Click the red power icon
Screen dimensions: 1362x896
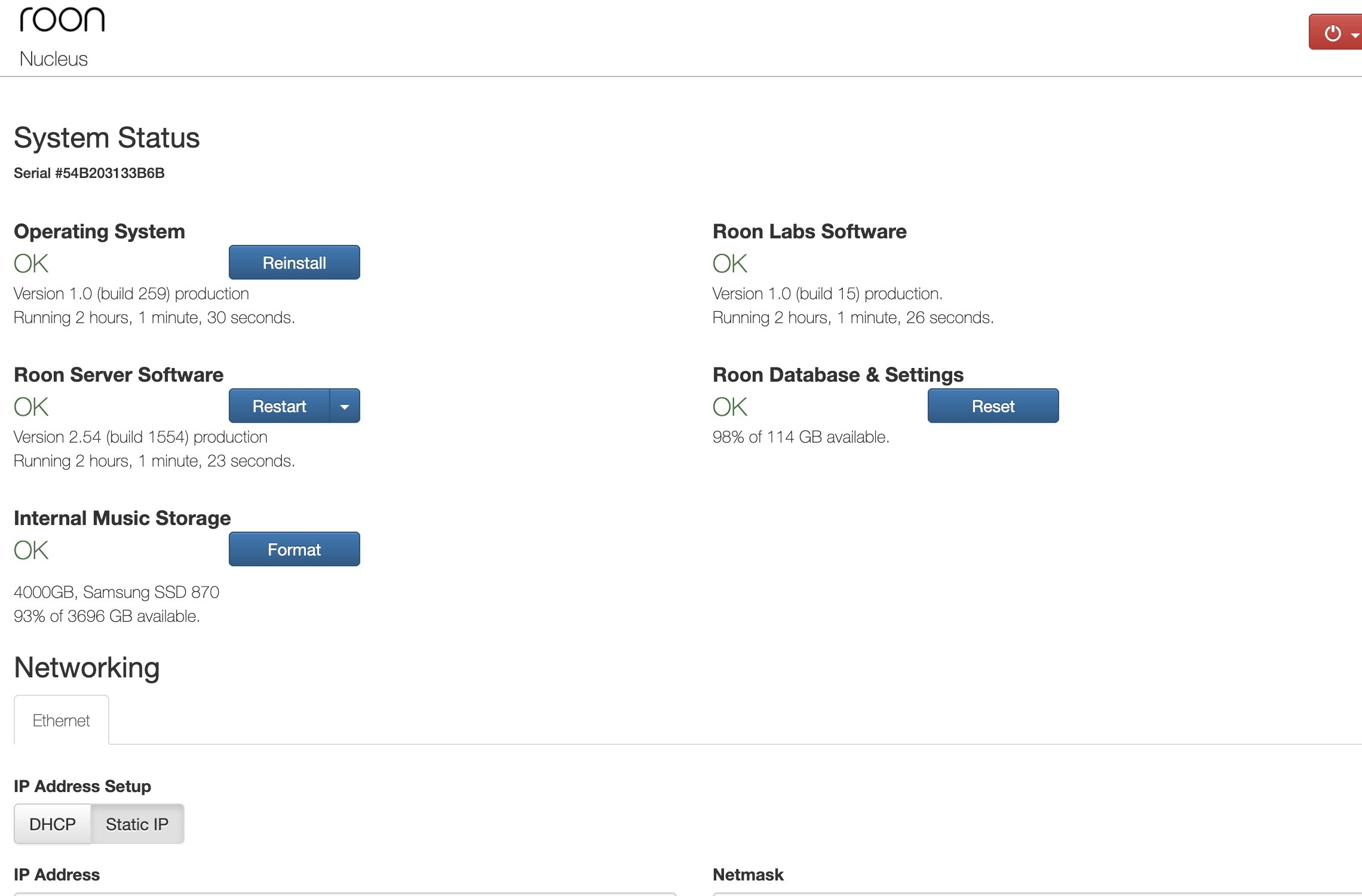1332,33
